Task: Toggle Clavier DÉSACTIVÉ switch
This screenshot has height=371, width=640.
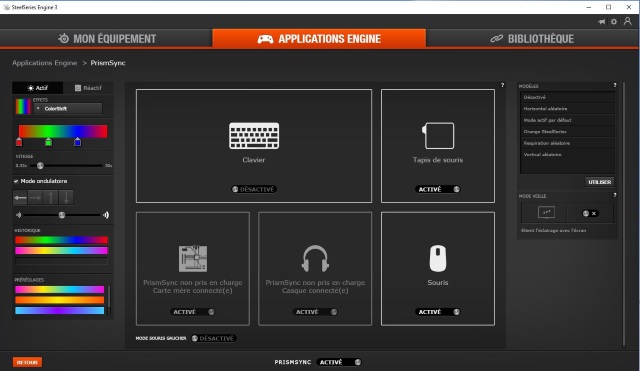Action: (x=254, y=189)
